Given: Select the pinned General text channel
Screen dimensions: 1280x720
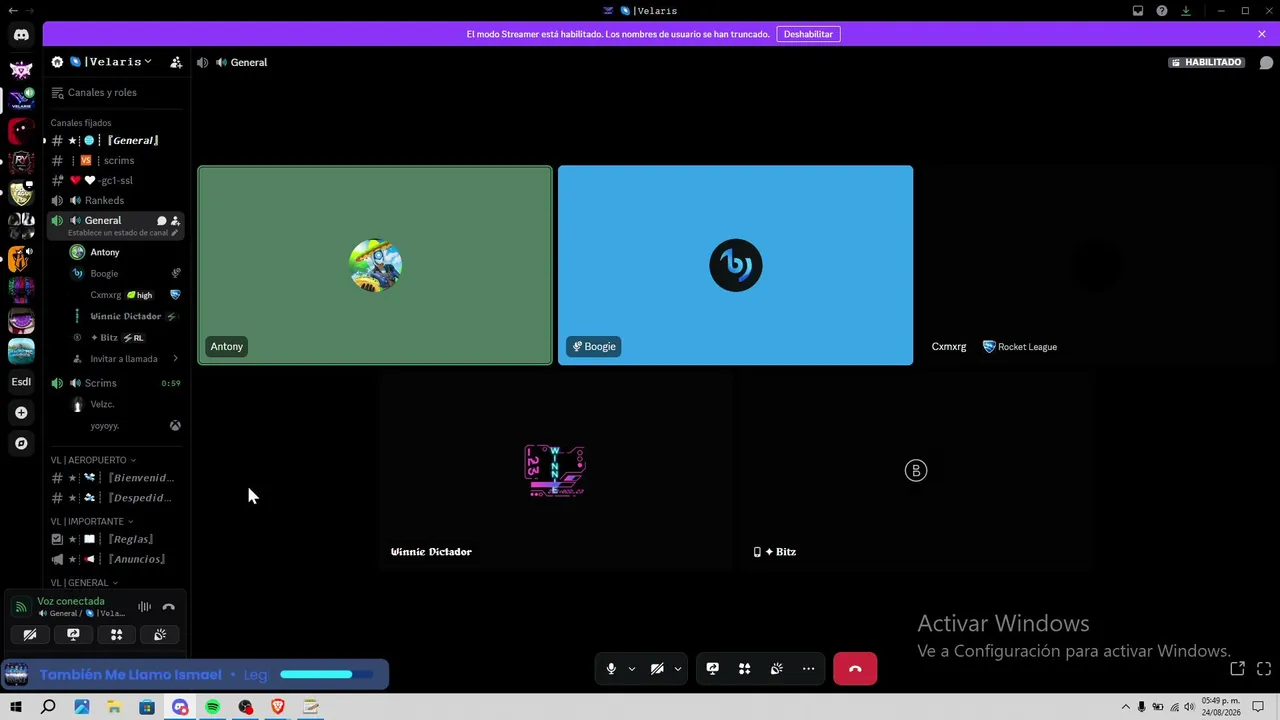Looking at the screenshot, I should [116, 140].
